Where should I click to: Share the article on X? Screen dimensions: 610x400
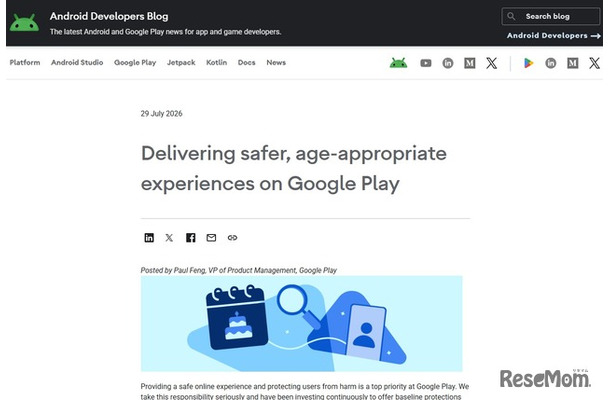click(169, 238)
